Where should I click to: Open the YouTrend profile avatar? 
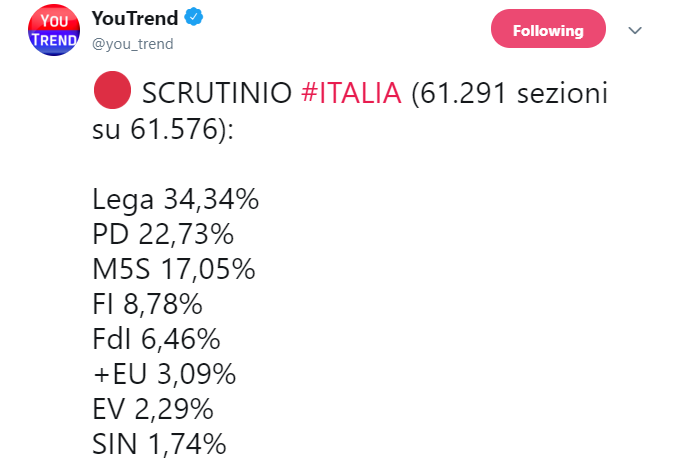point(54,30)
